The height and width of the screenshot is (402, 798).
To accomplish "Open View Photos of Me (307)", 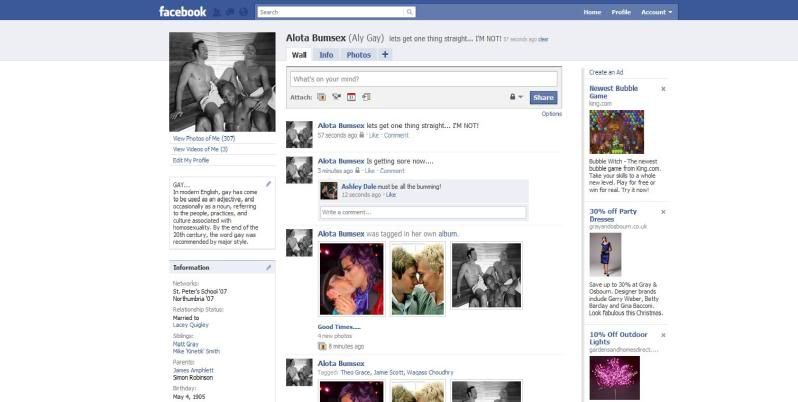I will pos(204,138).
